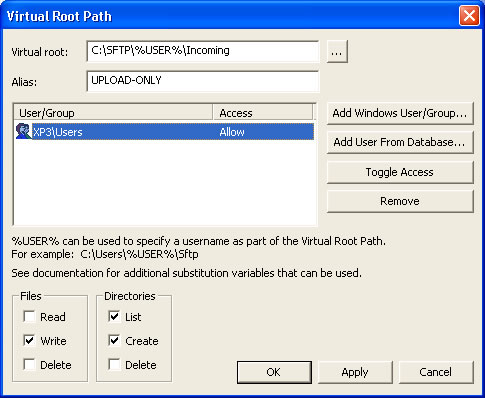The height and width of the screenshot is (398, 485).
Task: Click the XP3\Users group icon
Action: click(x=23, y=131)
